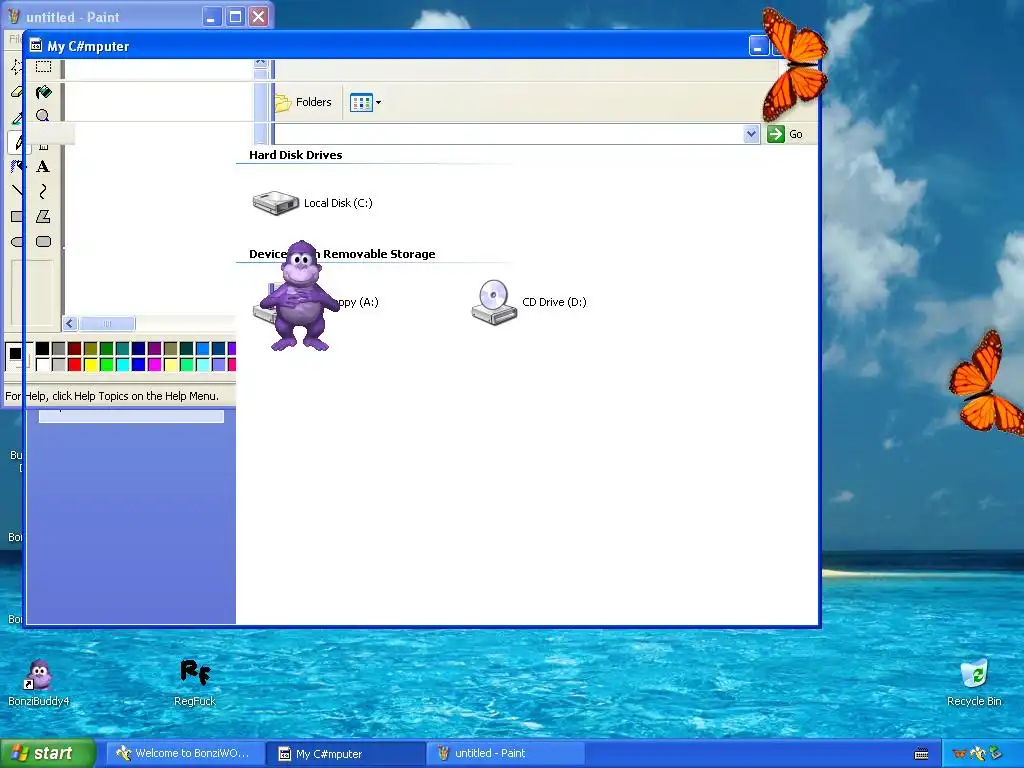Viewport: 1024px width, 768px height.
Task: Click the Local Disk (C:) drive icon
Action: (275, 202)
